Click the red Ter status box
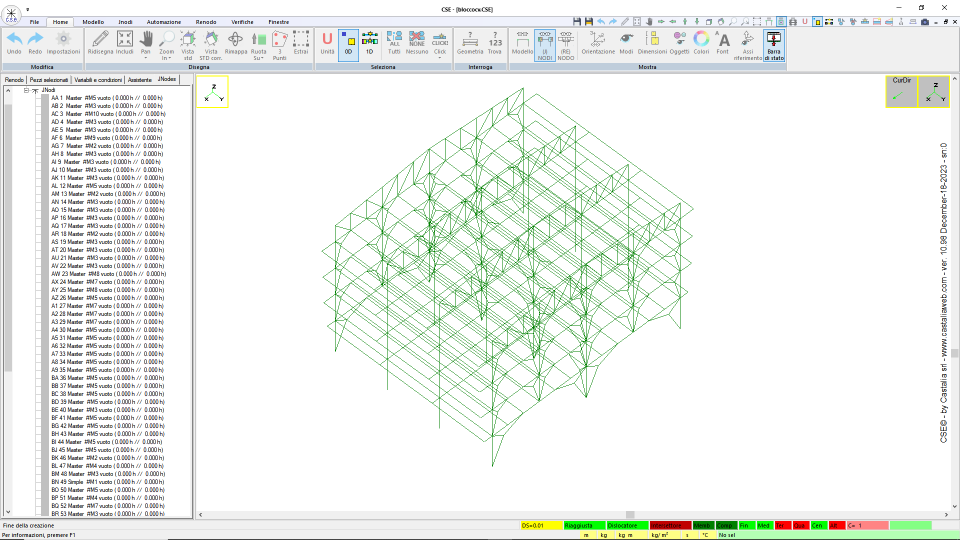Viewport: 960px width, 540px height. (x=782, y=525)
